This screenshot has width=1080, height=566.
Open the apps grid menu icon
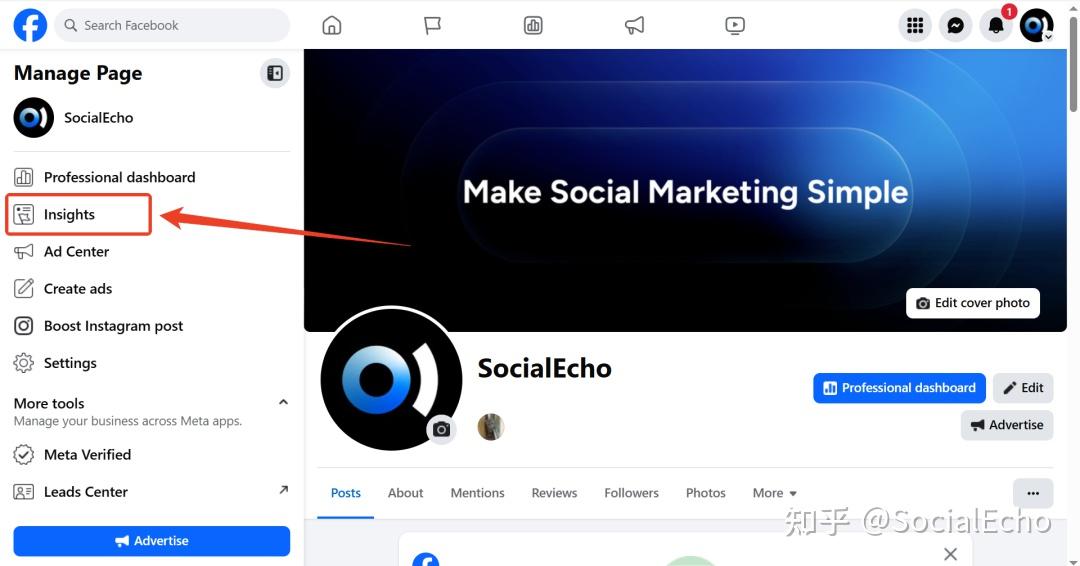click(x=915, y=25)
